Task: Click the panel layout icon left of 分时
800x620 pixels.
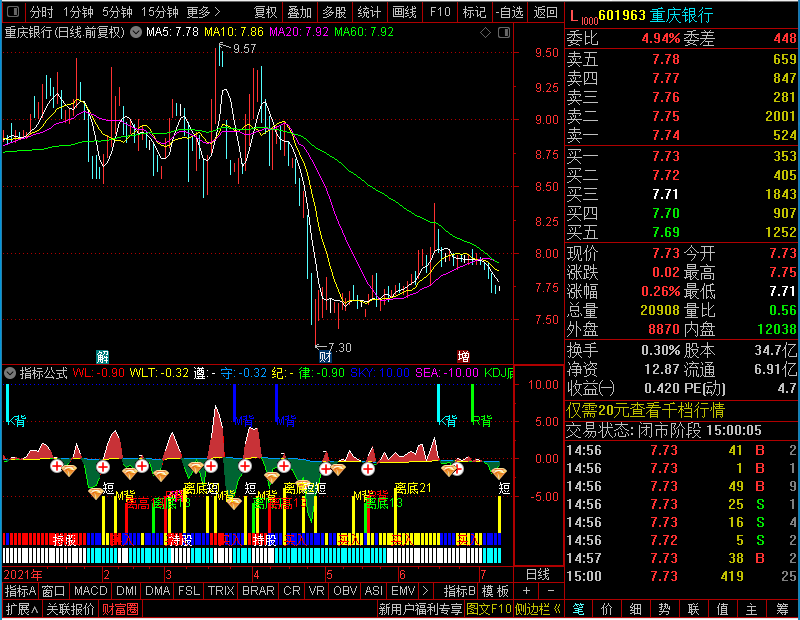Action: [x=13, y=11]
